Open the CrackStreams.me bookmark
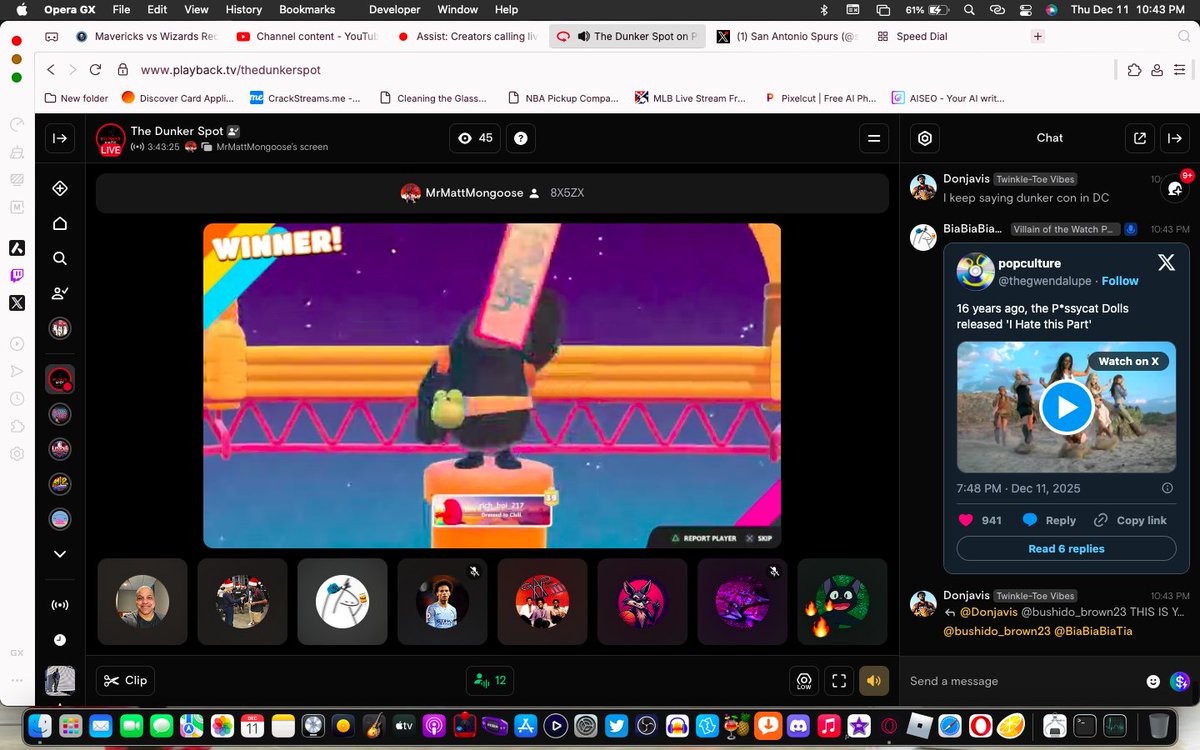The image size is (1200, 750). [305, 98]
